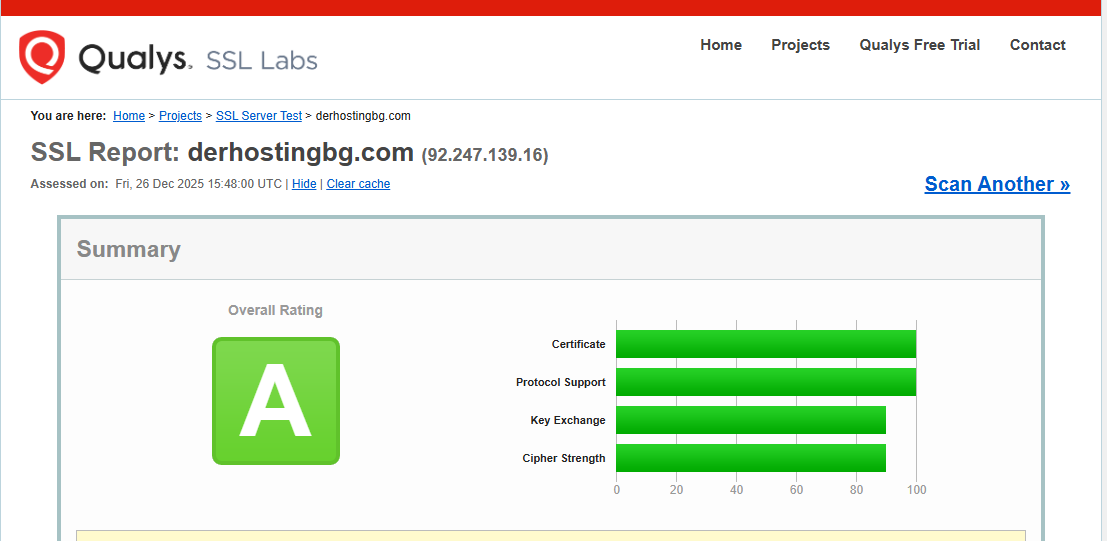
Task: Click the Hide link beside assessment date
Action: tap(304, 184)
